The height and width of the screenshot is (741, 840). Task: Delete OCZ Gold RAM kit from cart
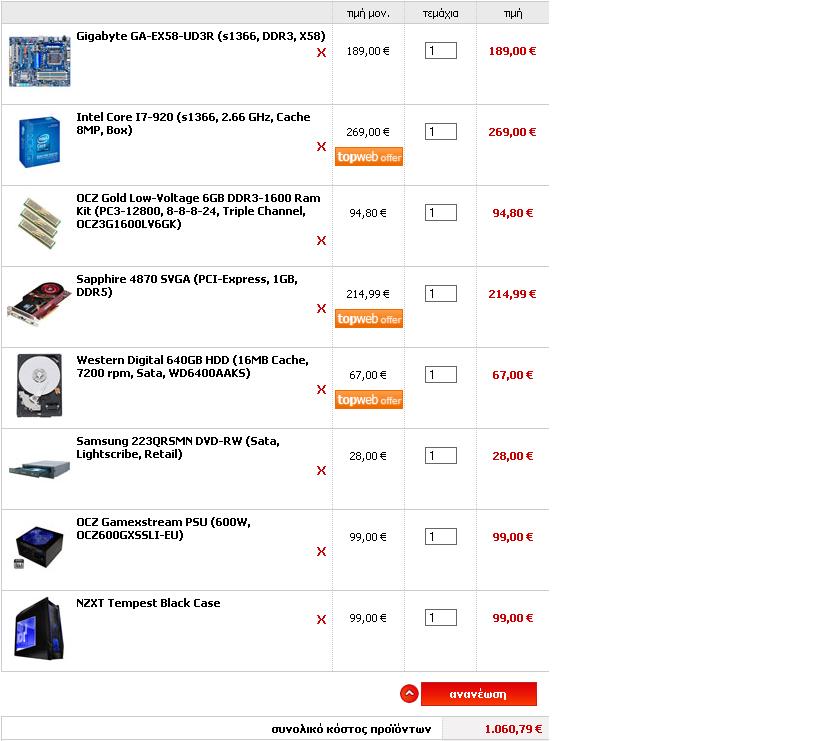click(x=321, y=241)
